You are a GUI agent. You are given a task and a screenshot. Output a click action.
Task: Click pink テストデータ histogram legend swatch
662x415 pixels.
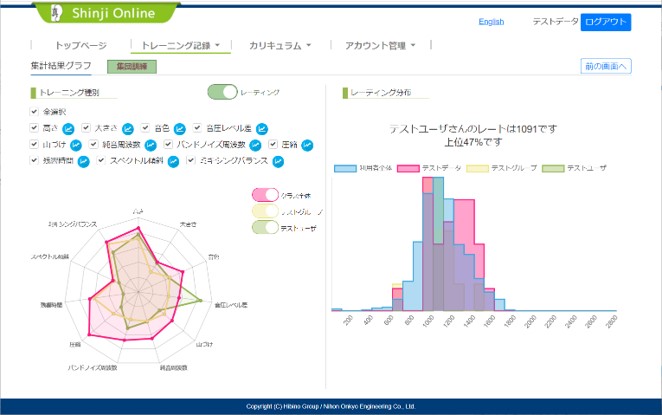408,168
